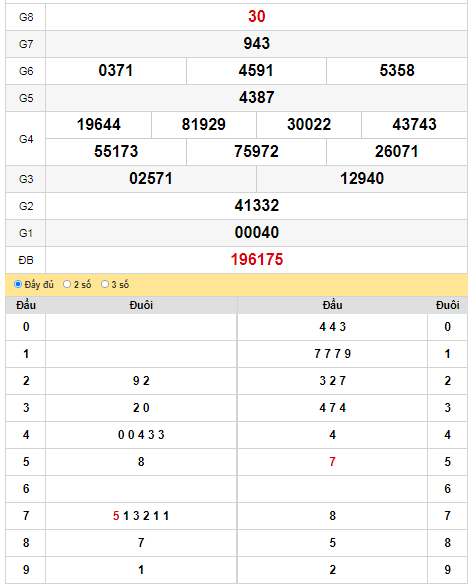This screenshot has height=587, width=470.
Task: Select the "3 số" radio option
Action: [105, 284]
